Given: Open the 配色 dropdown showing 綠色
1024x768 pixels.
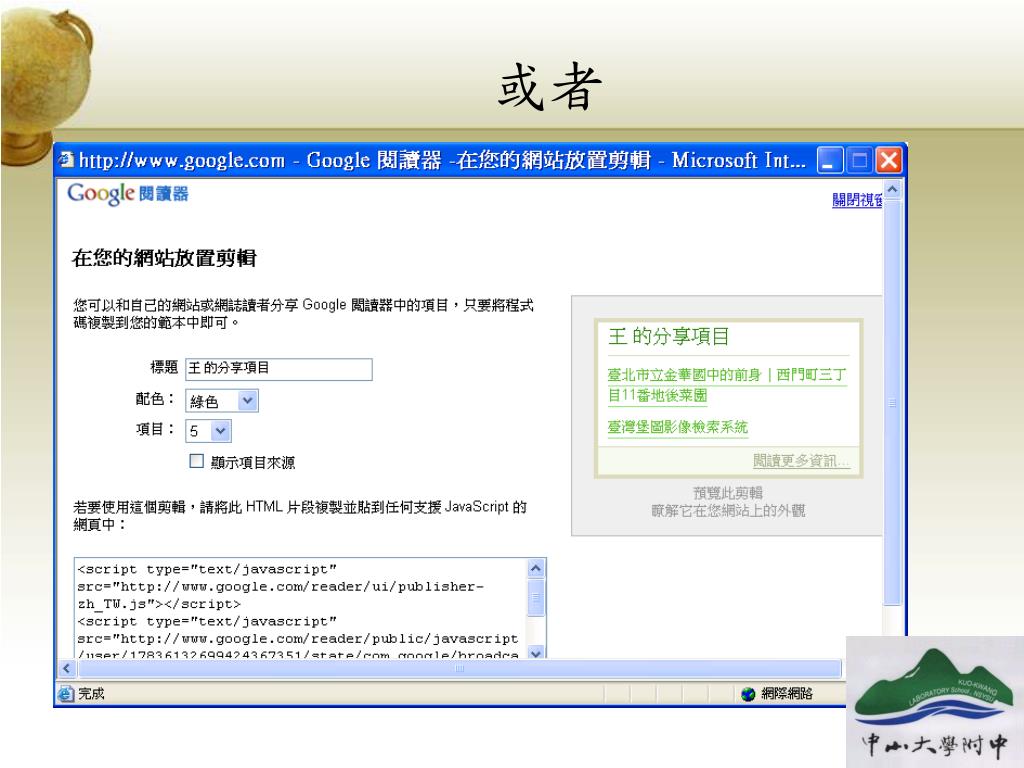Looking at the screenshot, I should (x=222, y=400).
